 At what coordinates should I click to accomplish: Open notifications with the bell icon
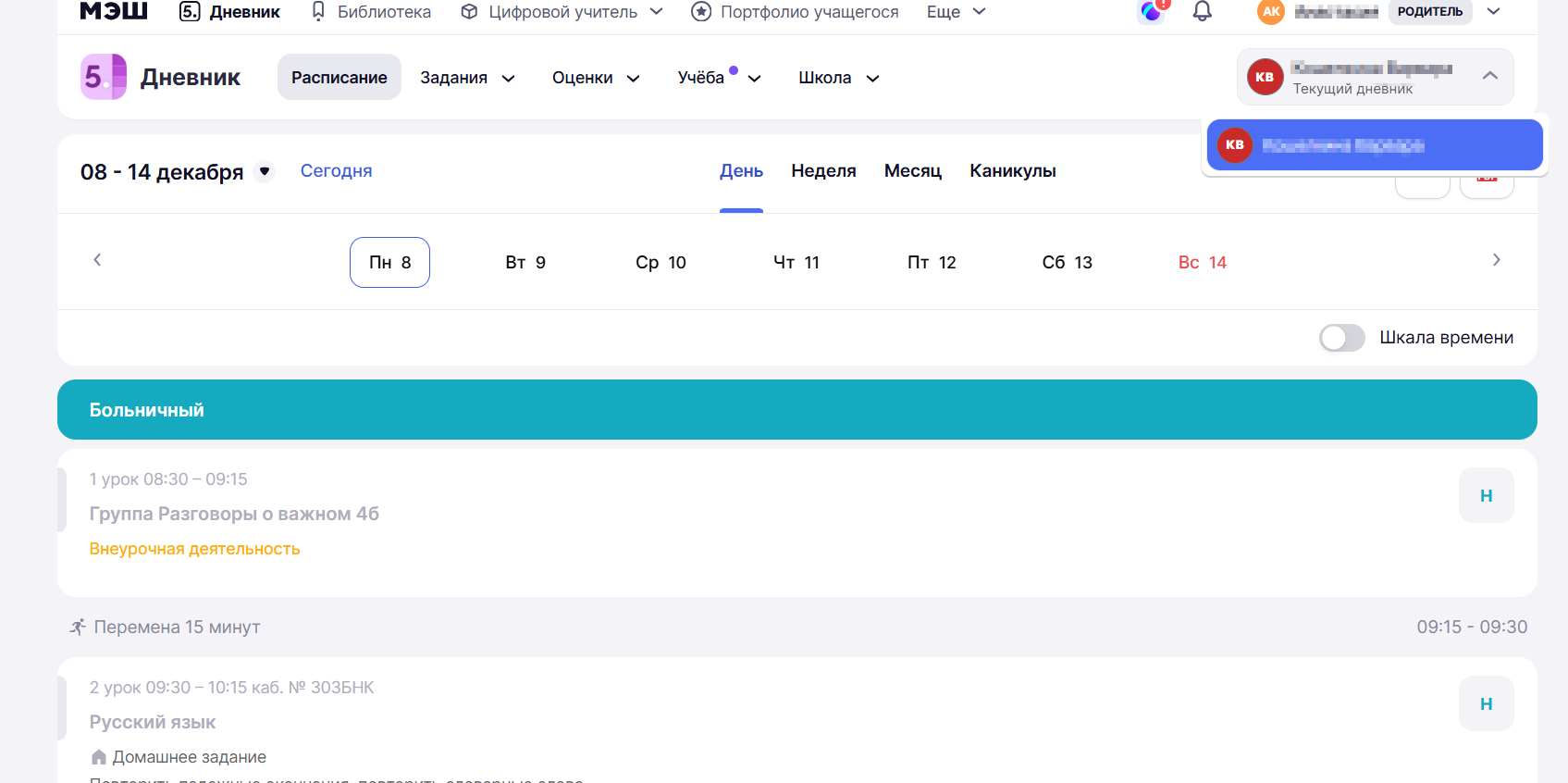click(1202, 11)
